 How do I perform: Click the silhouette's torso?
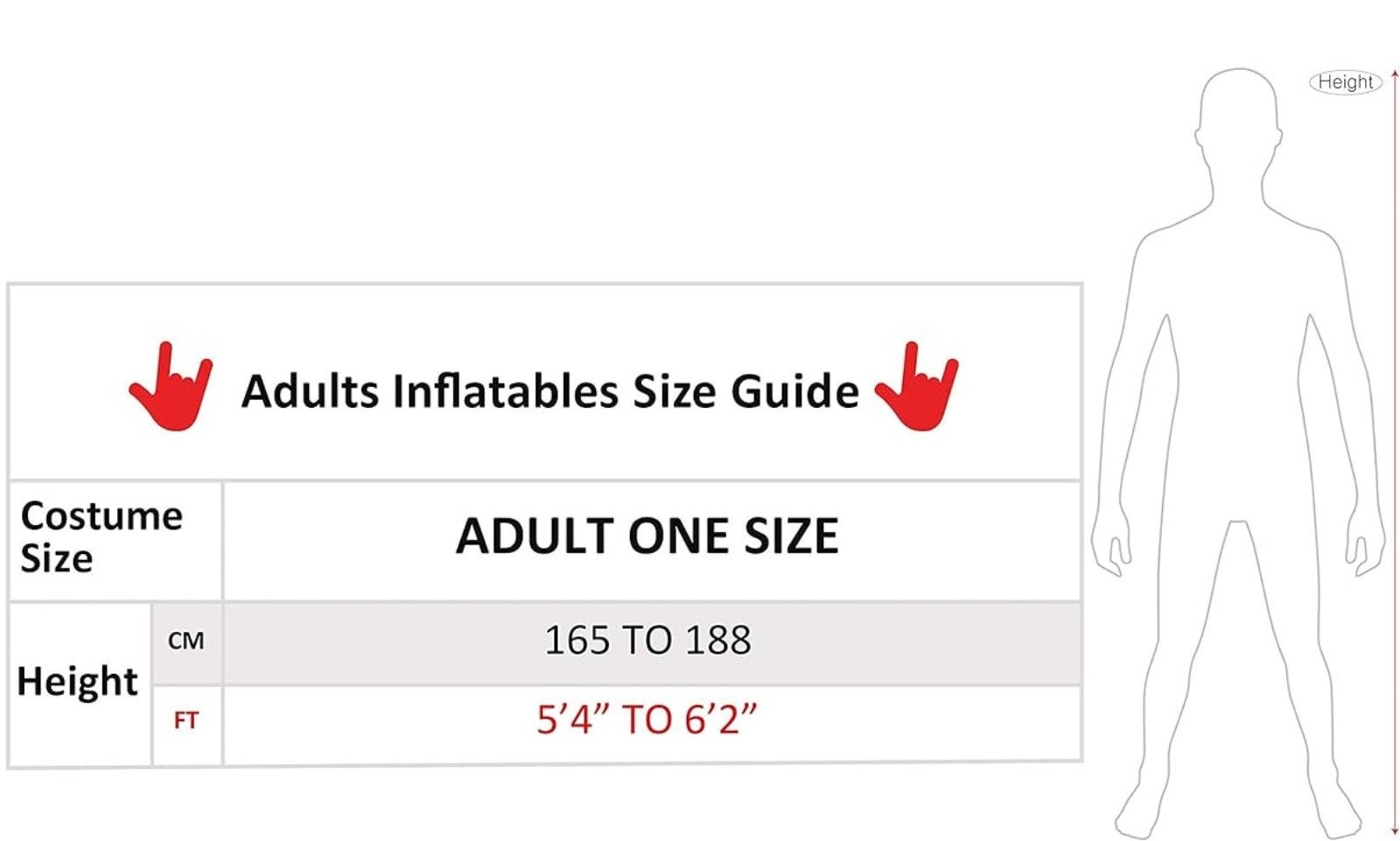(x=1237, y=368)
